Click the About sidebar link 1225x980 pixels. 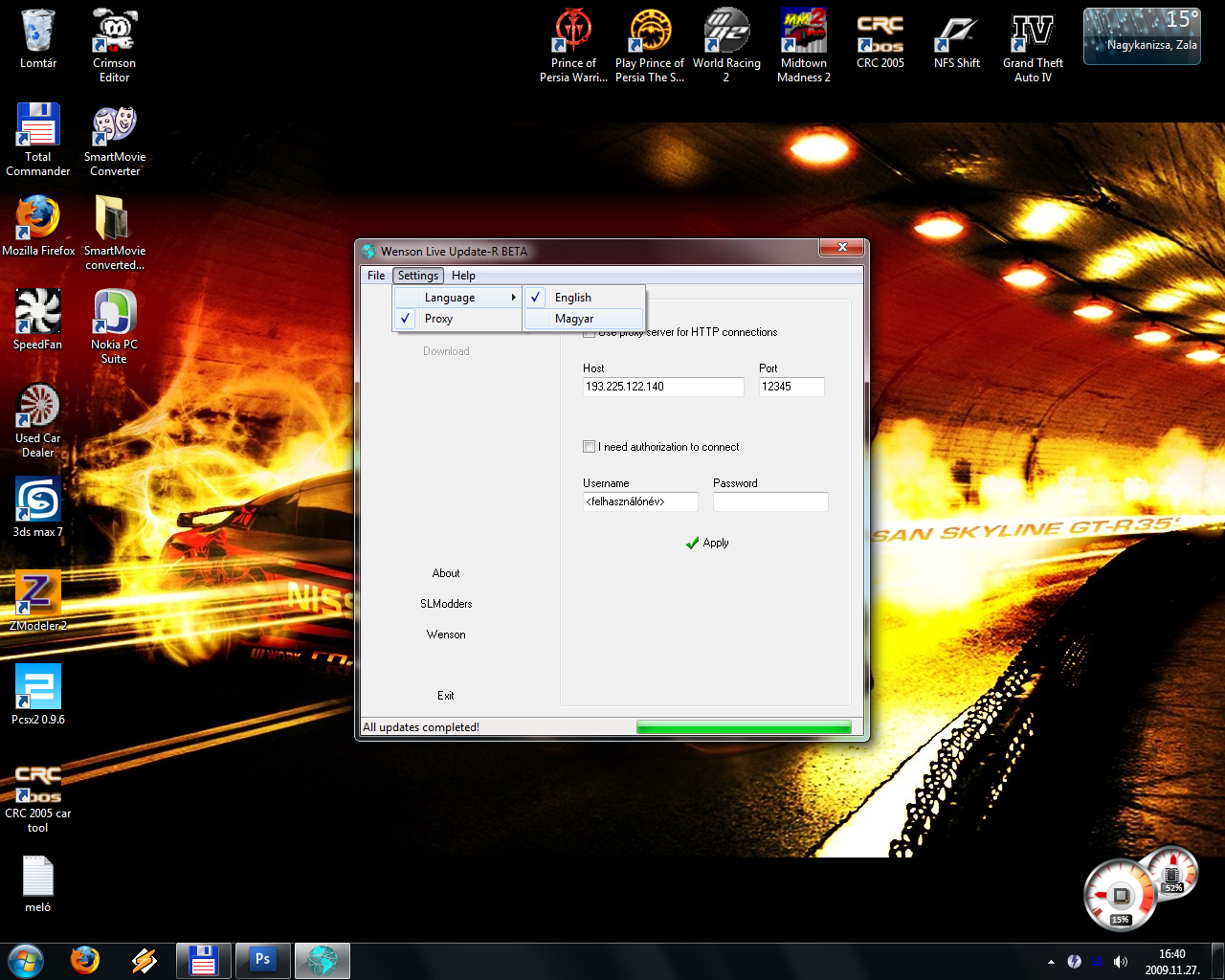(446, 573)
